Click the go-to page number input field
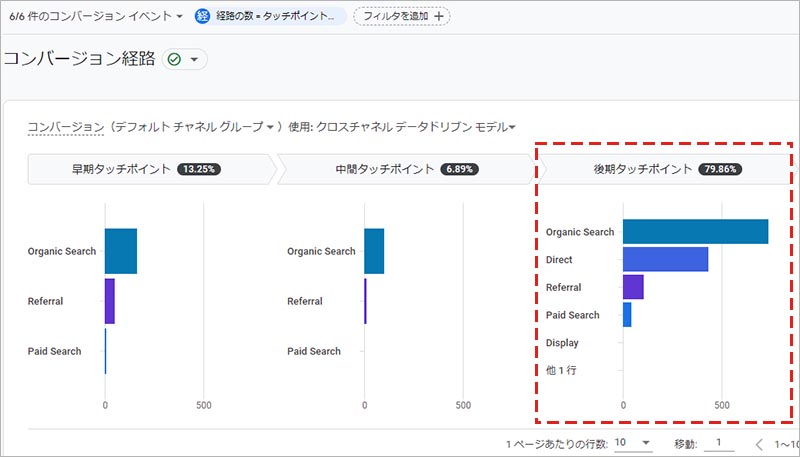The height and width of the screenshot is (457, 800). pyautogui.click(x=716, y=442)
